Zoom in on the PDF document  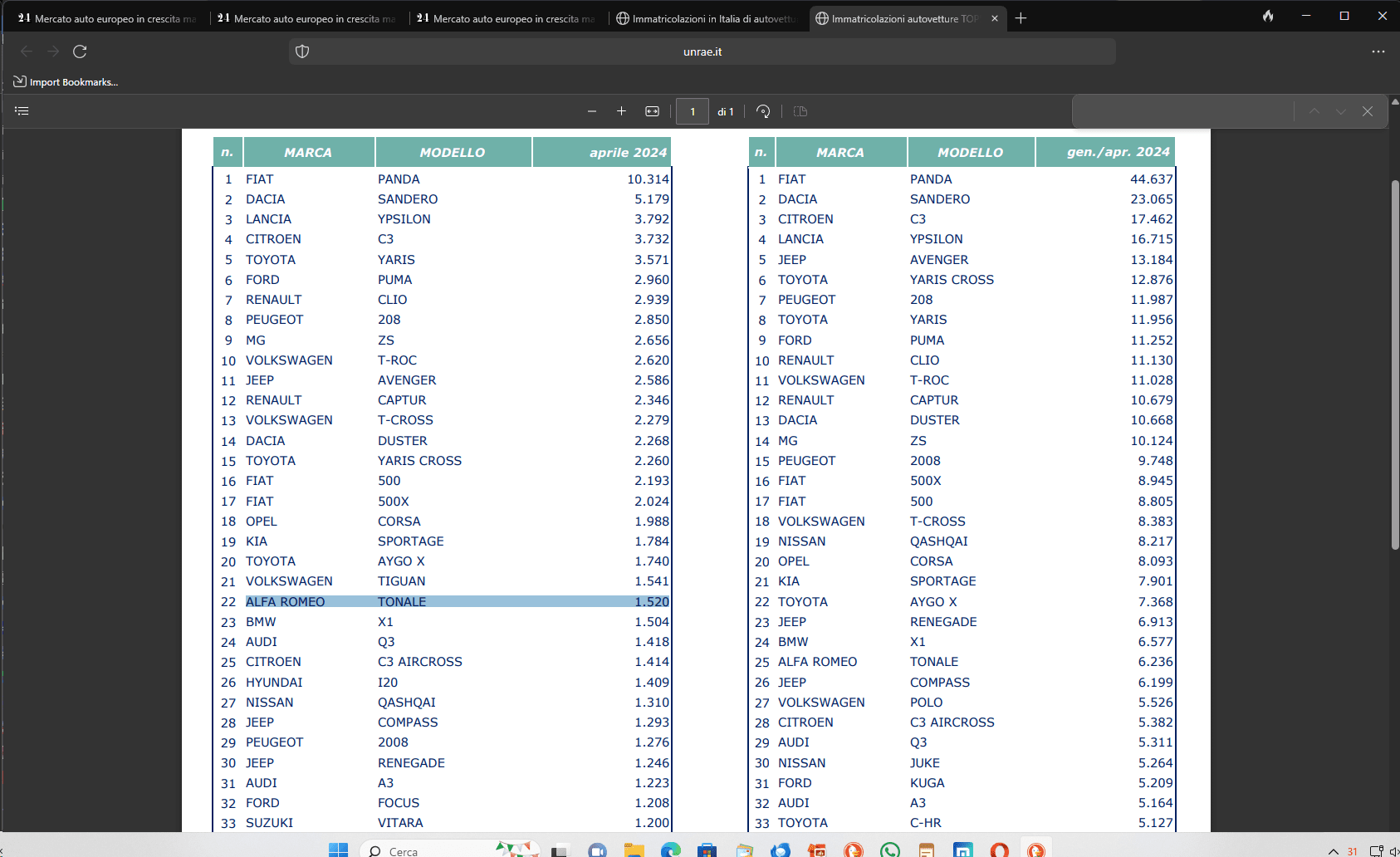pyautogui.click(x=621, y=111)
